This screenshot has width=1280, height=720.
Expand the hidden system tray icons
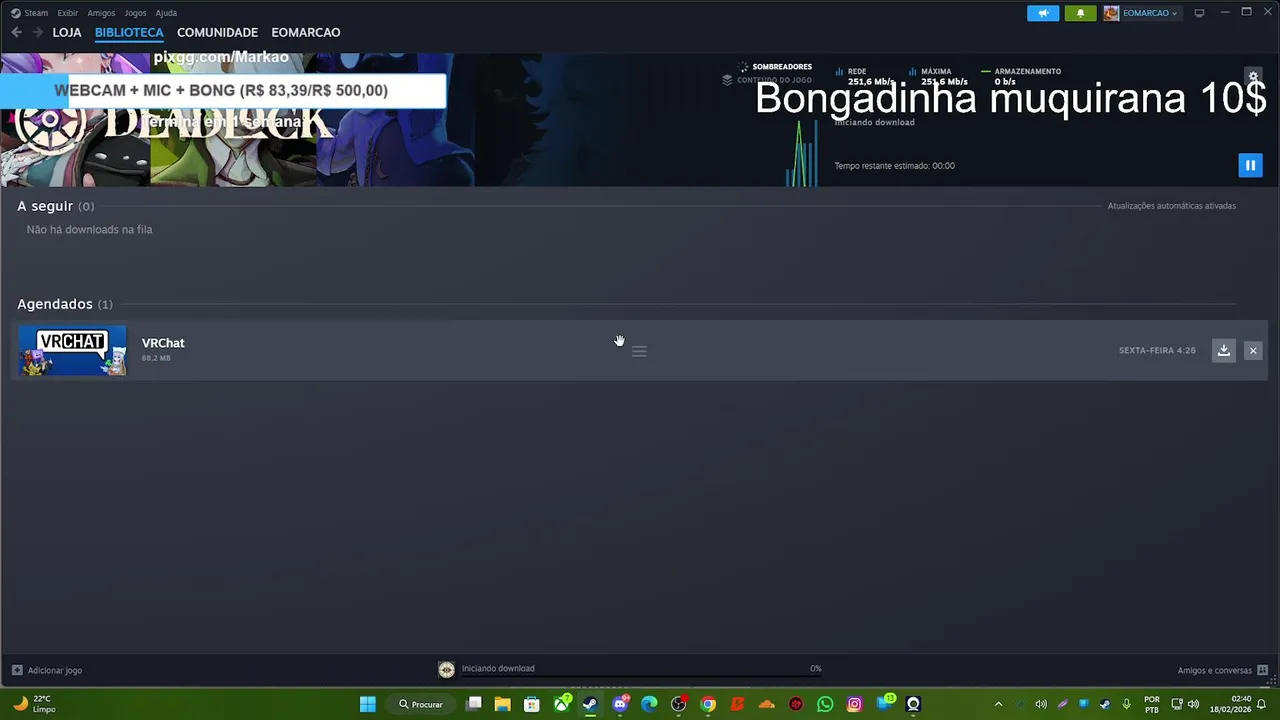tap(998, 704)
